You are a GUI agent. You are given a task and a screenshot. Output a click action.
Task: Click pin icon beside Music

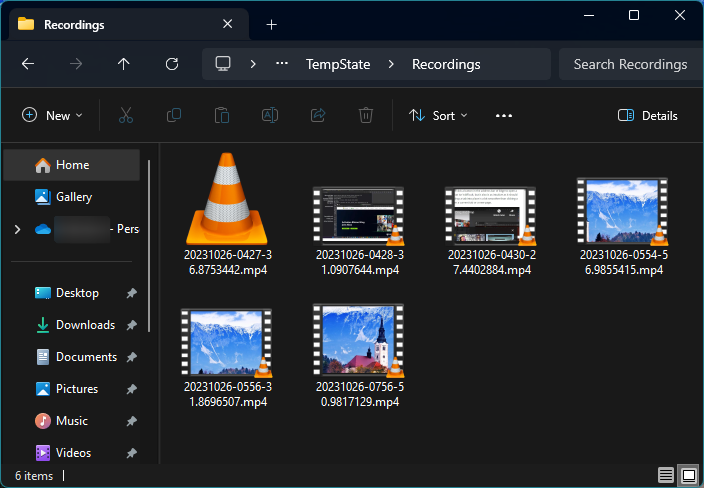[x=132, y=421]
